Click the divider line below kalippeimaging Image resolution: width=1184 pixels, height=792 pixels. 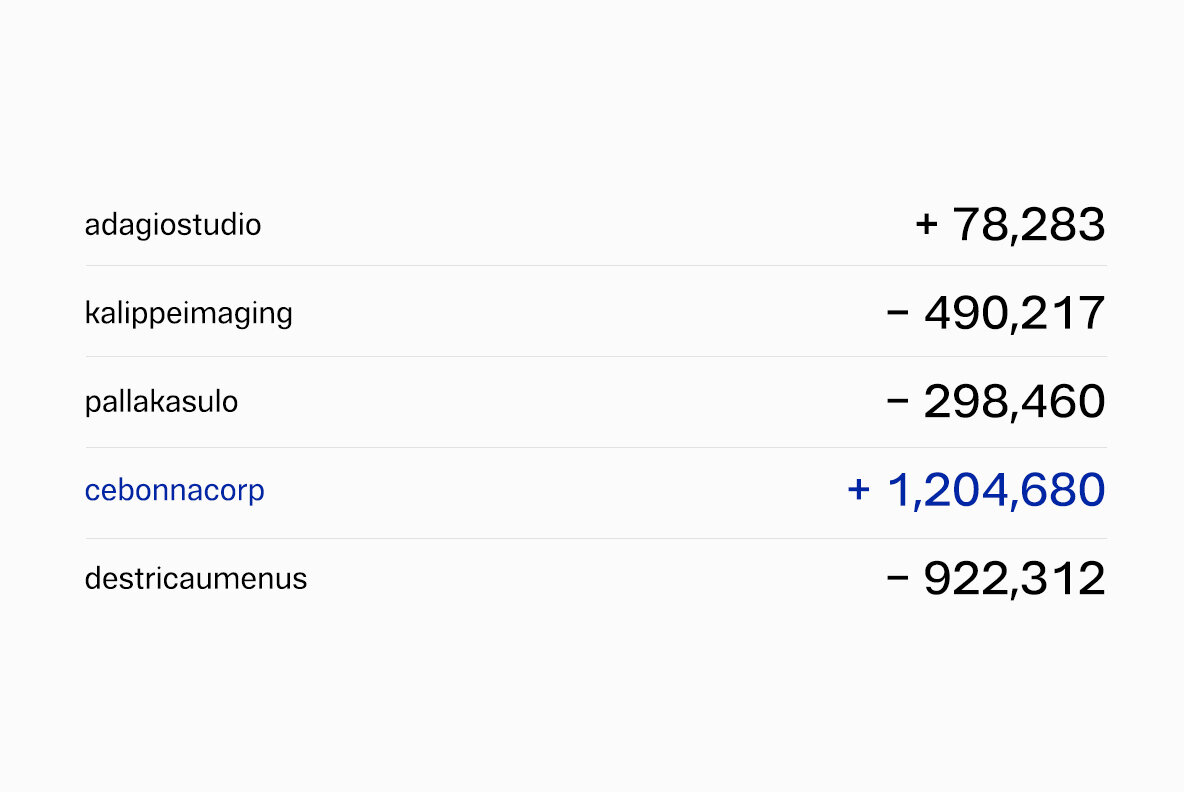click(x=596, y=357)
